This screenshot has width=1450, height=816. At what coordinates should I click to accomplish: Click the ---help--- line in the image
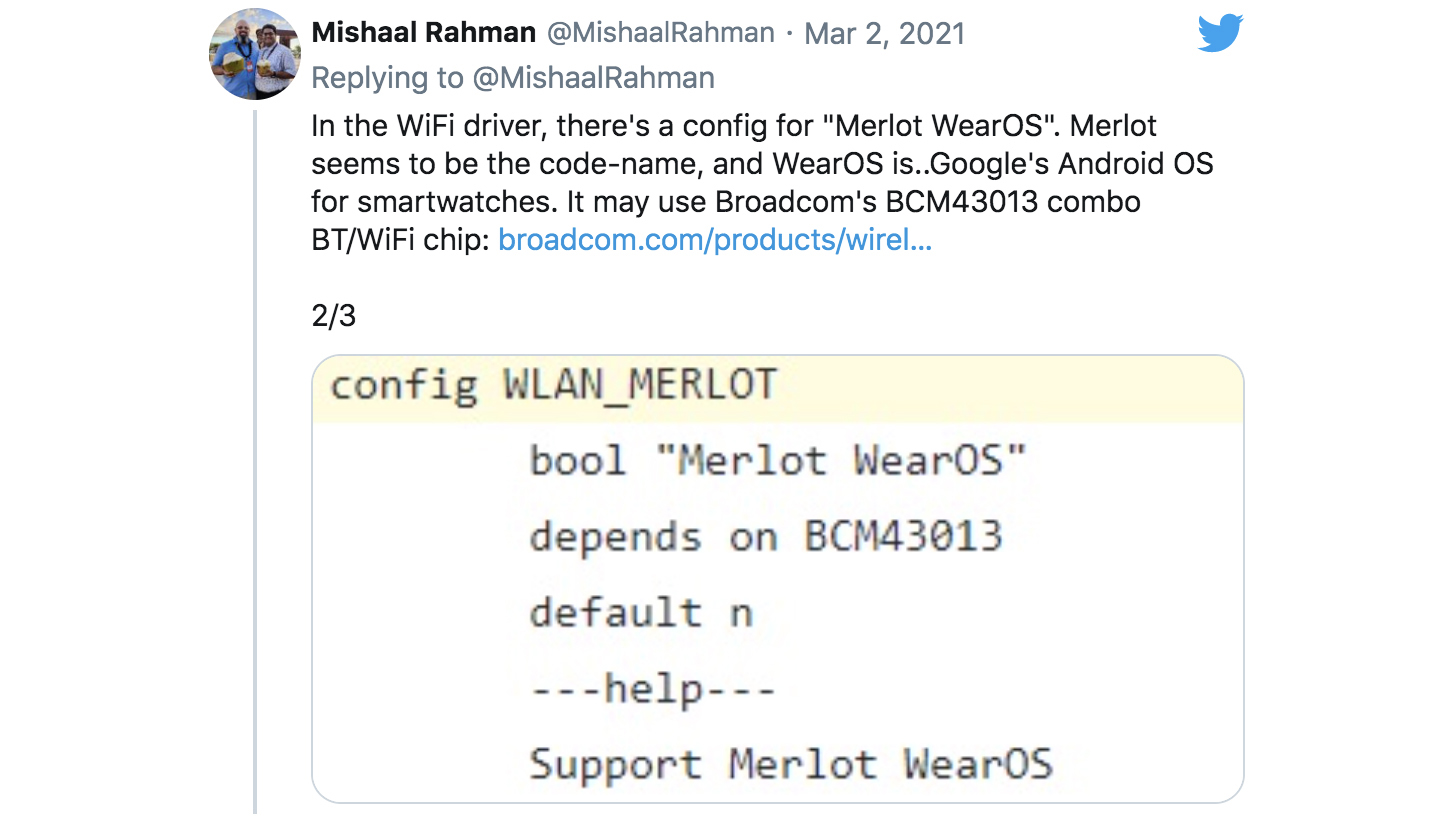click(x=652, y=688)
